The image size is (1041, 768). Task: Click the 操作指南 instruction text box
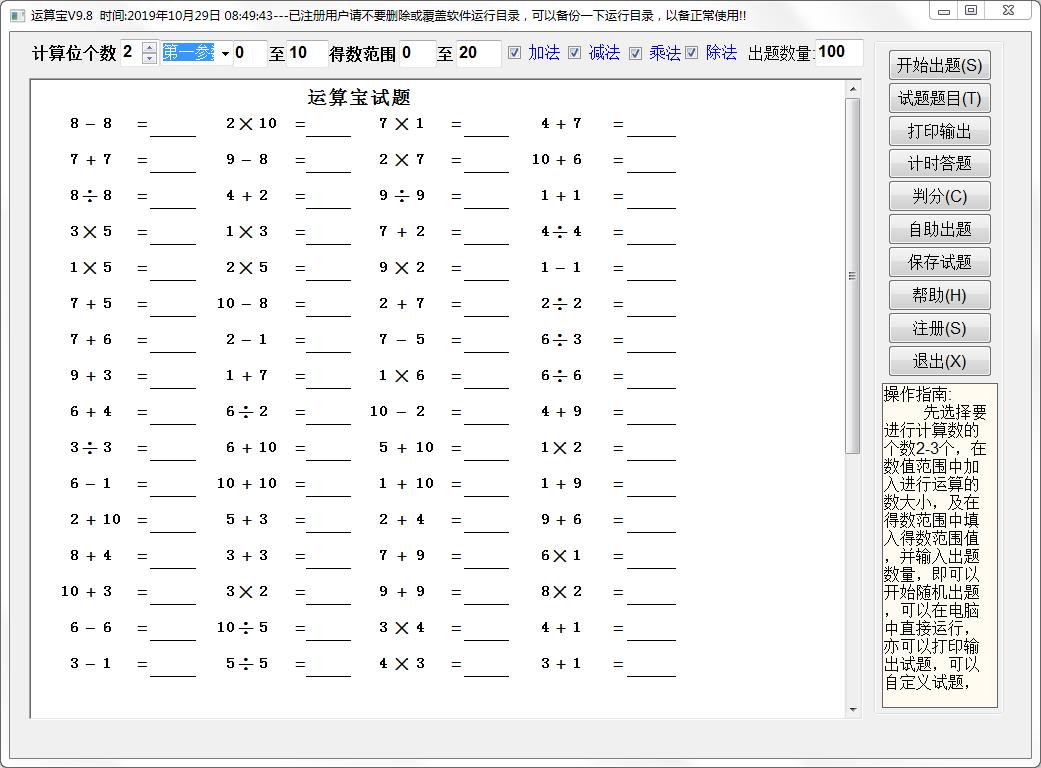pos(939,545)
